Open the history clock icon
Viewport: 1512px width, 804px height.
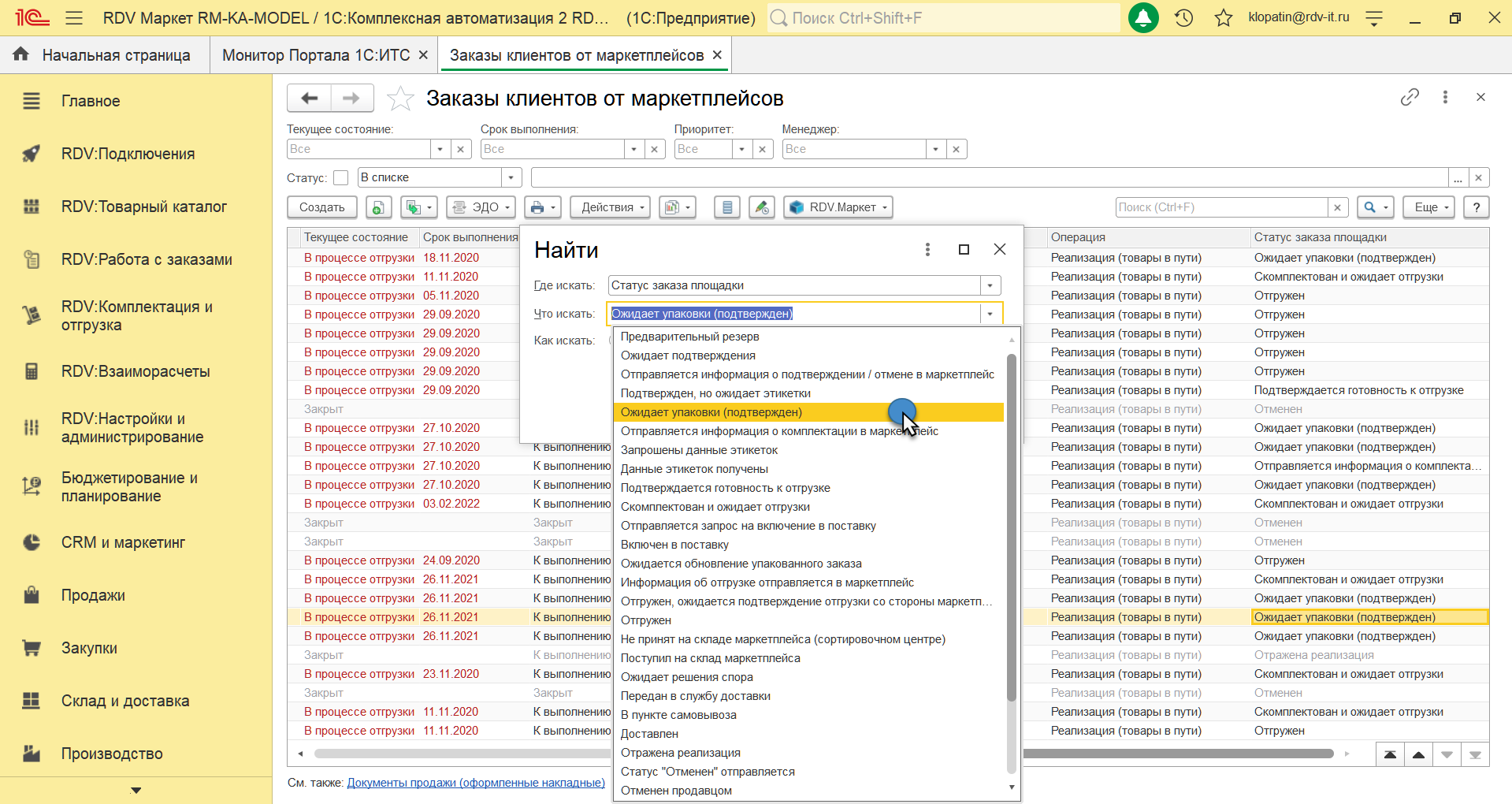coord(1183,18)
